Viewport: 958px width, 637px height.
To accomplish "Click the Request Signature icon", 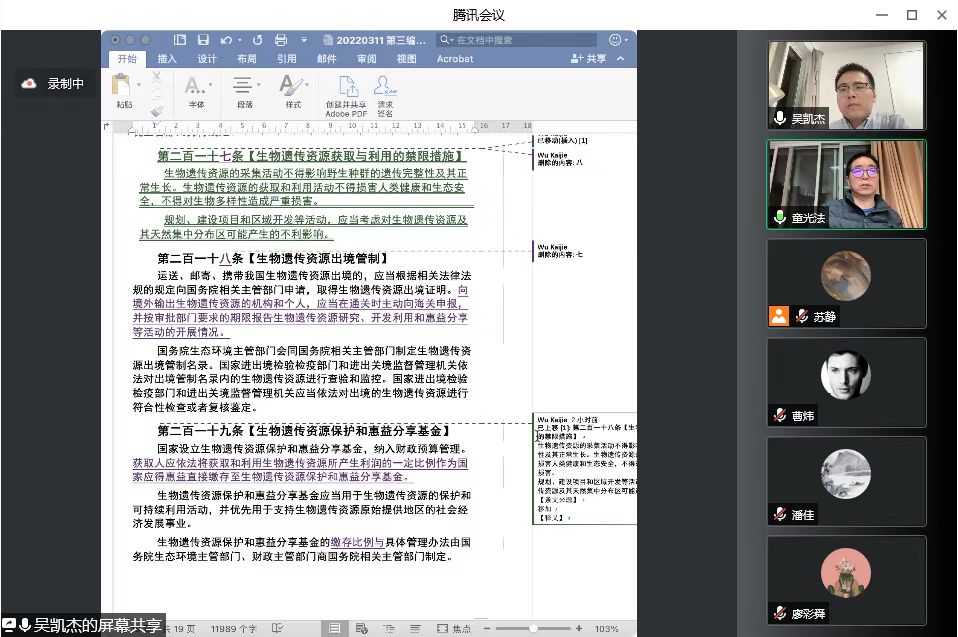I will [x=384, y=87].
